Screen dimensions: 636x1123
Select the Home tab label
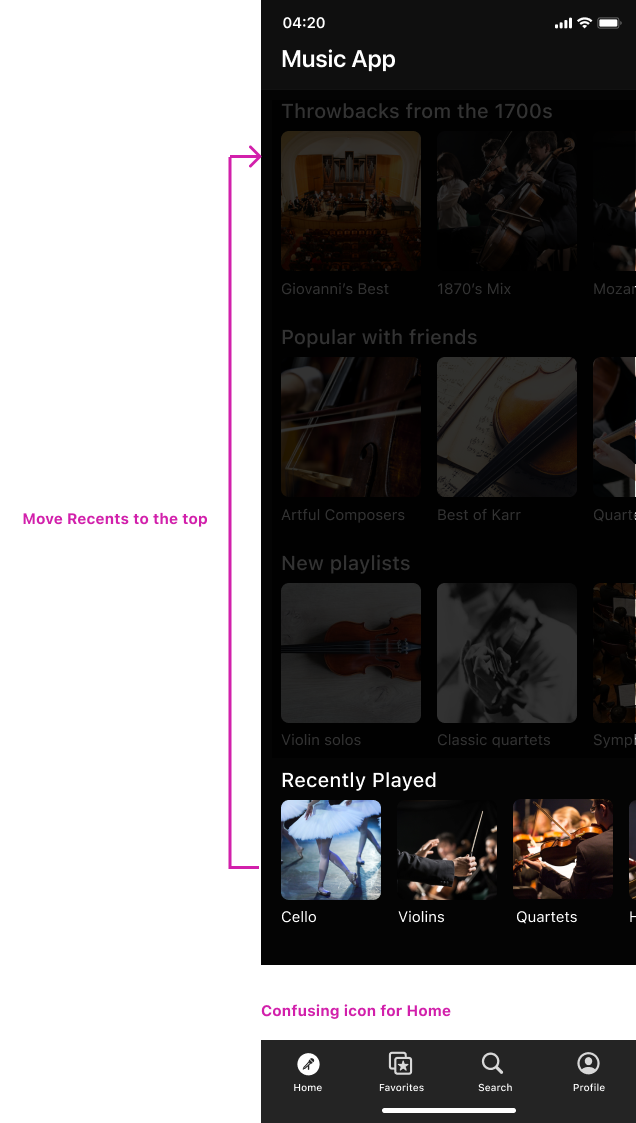pyautogui.click(x=307, y=1087)
